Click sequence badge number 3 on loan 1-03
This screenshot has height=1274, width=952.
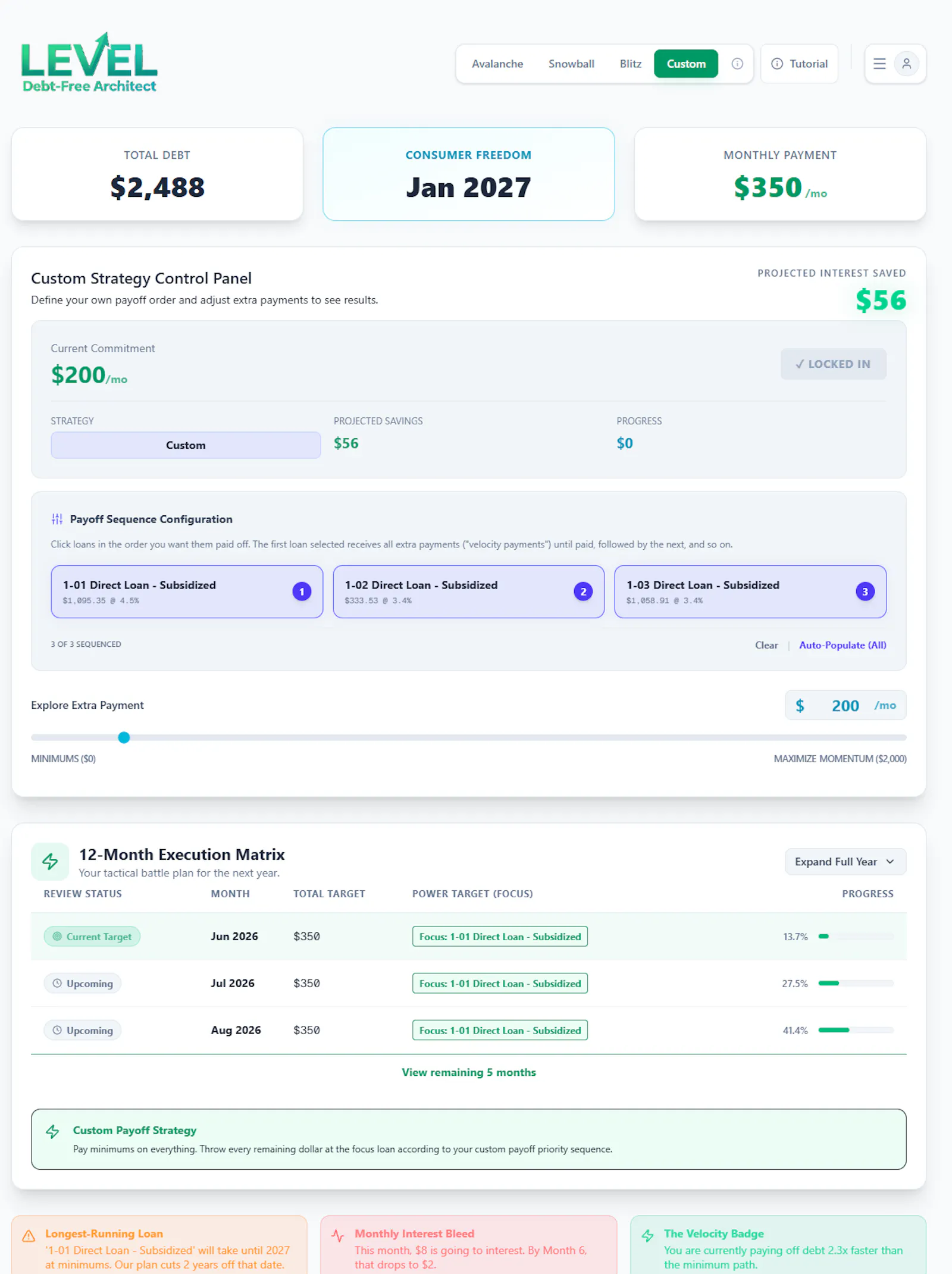tap(865, 591)
